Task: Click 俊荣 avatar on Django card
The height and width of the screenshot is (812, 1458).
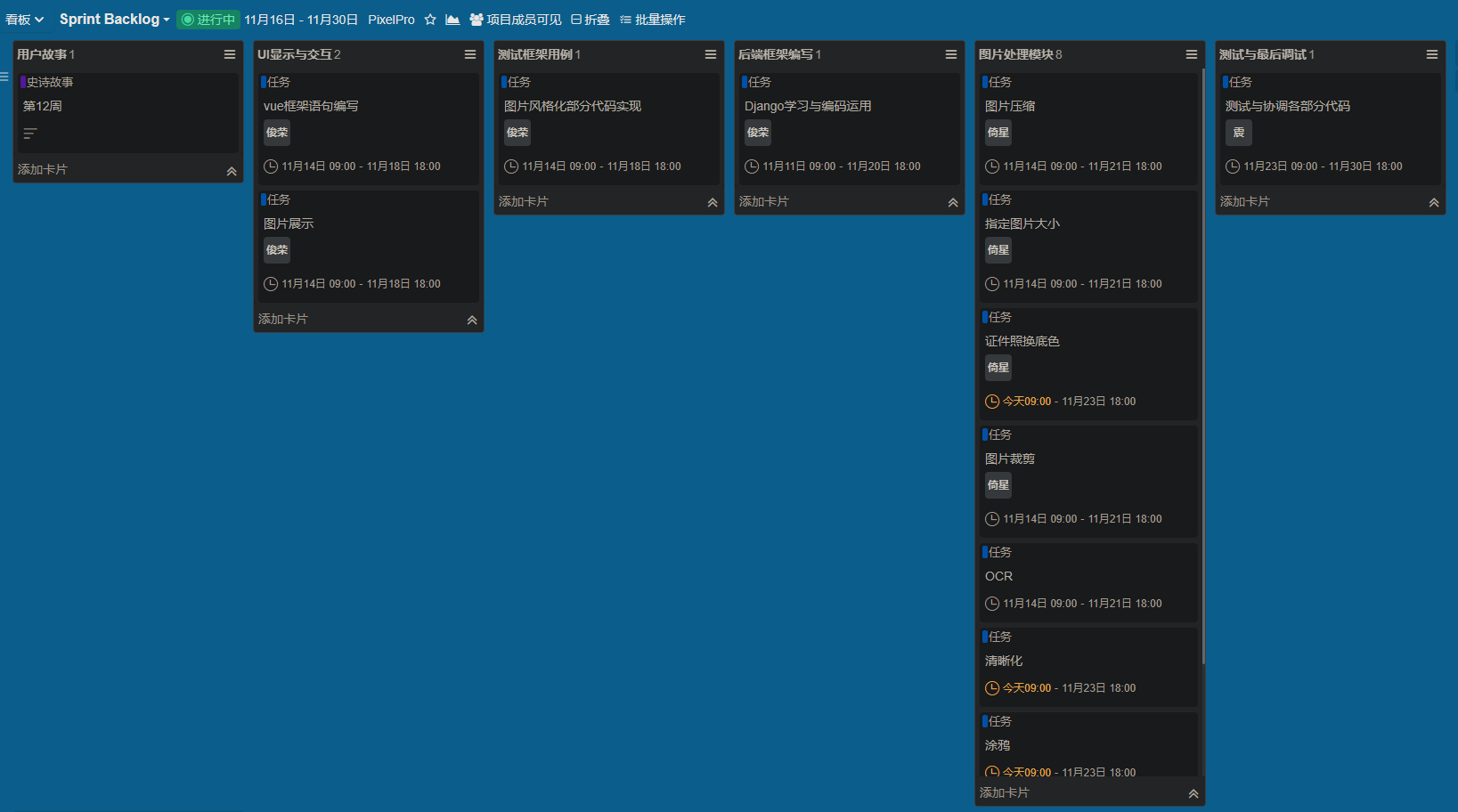Action: tap(758, 133)
